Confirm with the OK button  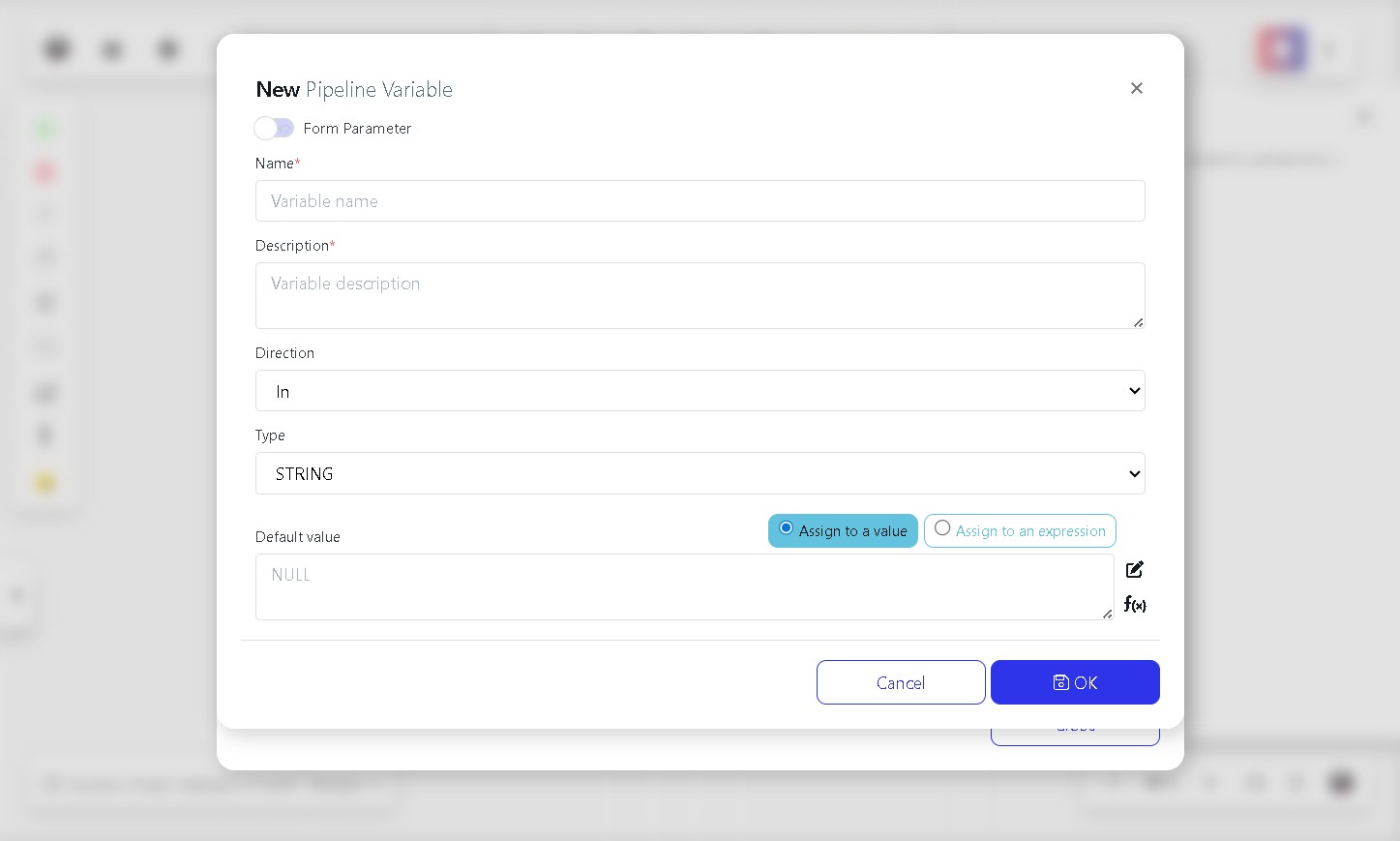tap(1075, 682)
